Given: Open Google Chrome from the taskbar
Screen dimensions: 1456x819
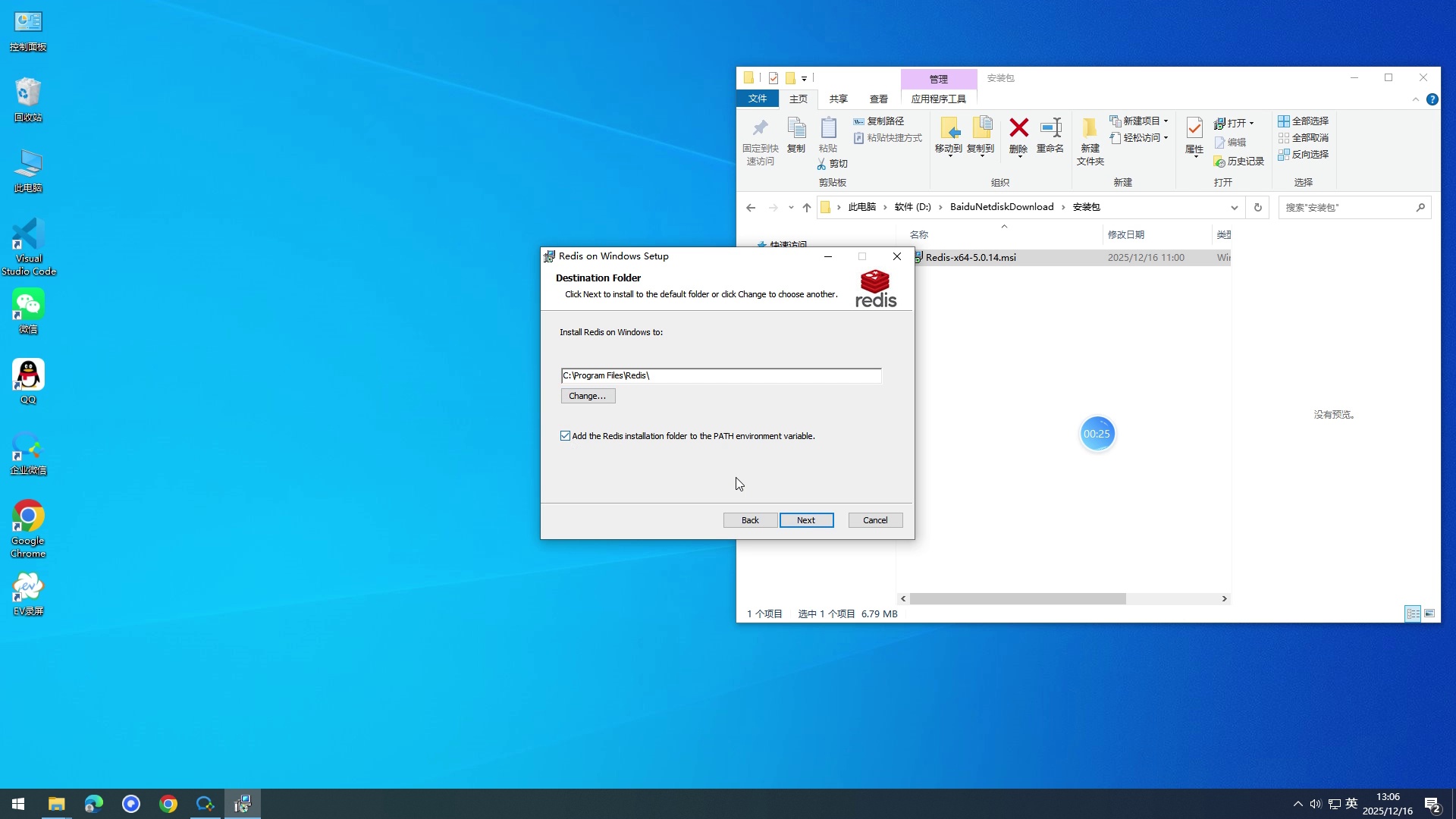Looking at the screenshot, I should [168, 804].
